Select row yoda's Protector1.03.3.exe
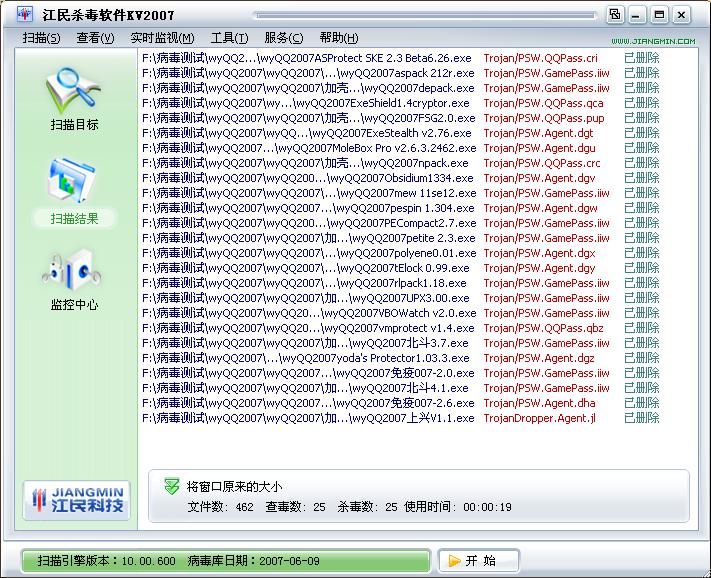The width and height of the screenshot is (711, 578). (401, 358)
